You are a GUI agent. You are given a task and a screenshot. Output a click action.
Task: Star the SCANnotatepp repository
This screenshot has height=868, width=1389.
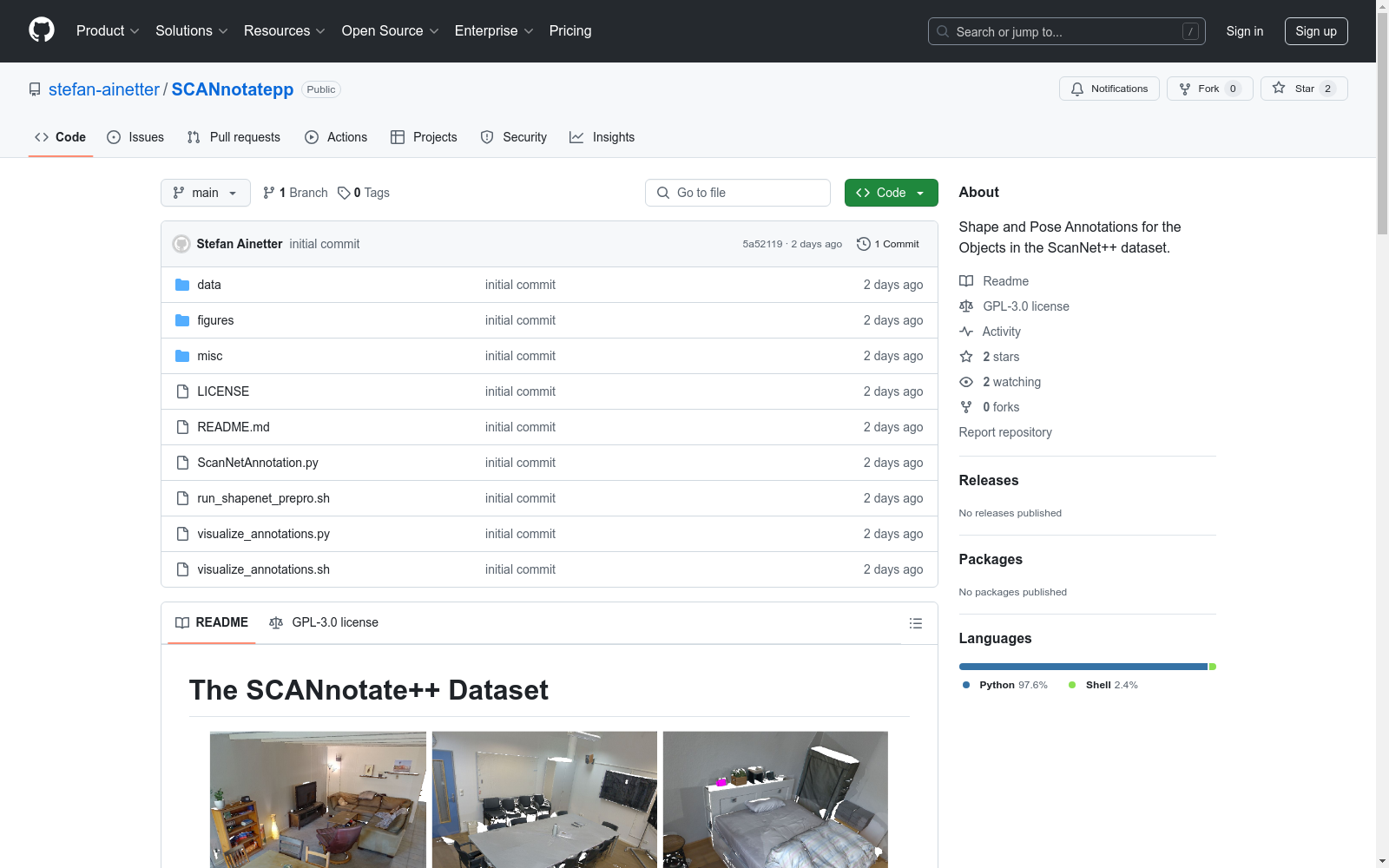(x=1304, y=89)
